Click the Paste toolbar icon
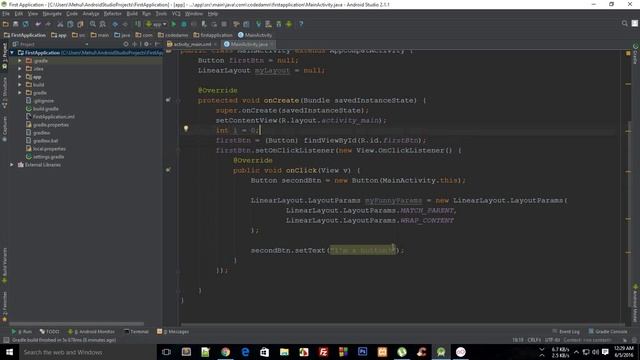The image size is (640, 360). click(x=80, y=24)
